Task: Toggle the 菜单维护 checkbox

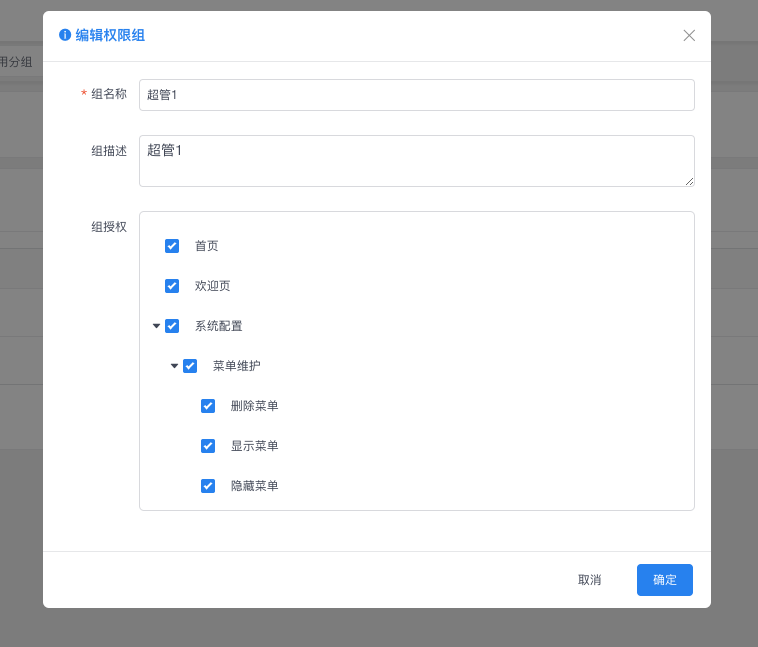Action: click(x=190, y=366)
